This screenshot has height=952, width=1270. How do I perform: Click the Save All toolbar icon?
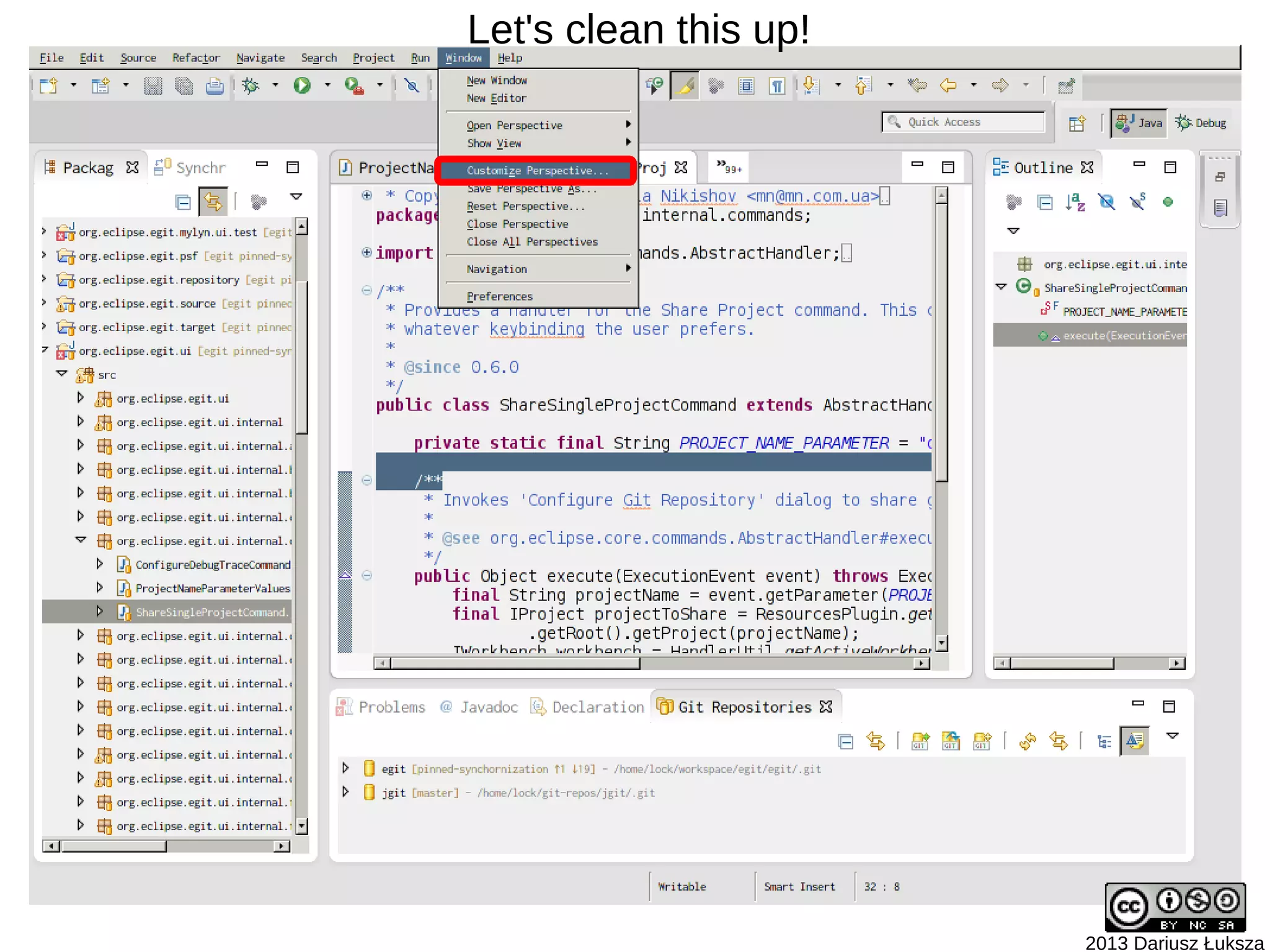(184, 85)
